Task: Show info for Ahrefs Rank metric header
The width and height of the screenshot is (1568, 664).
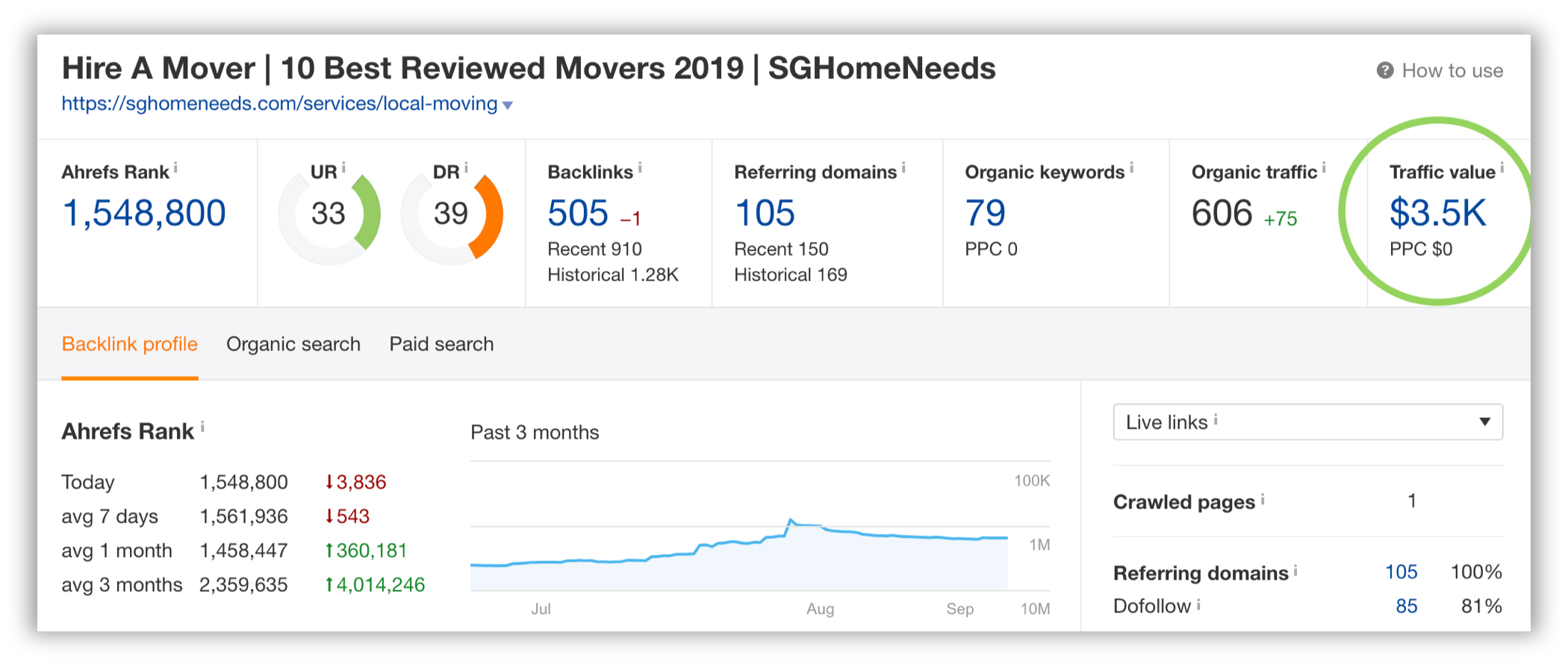Action: (x=175, y=168)
